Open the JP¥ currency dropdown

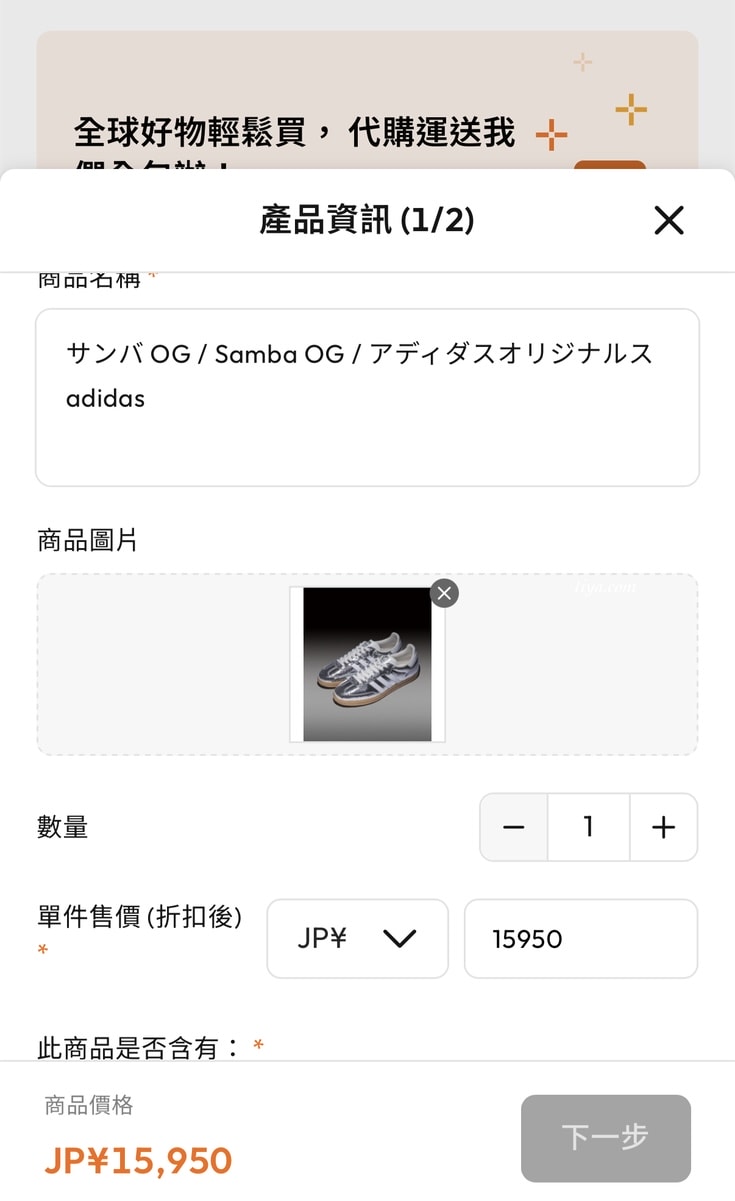[357, 938]
